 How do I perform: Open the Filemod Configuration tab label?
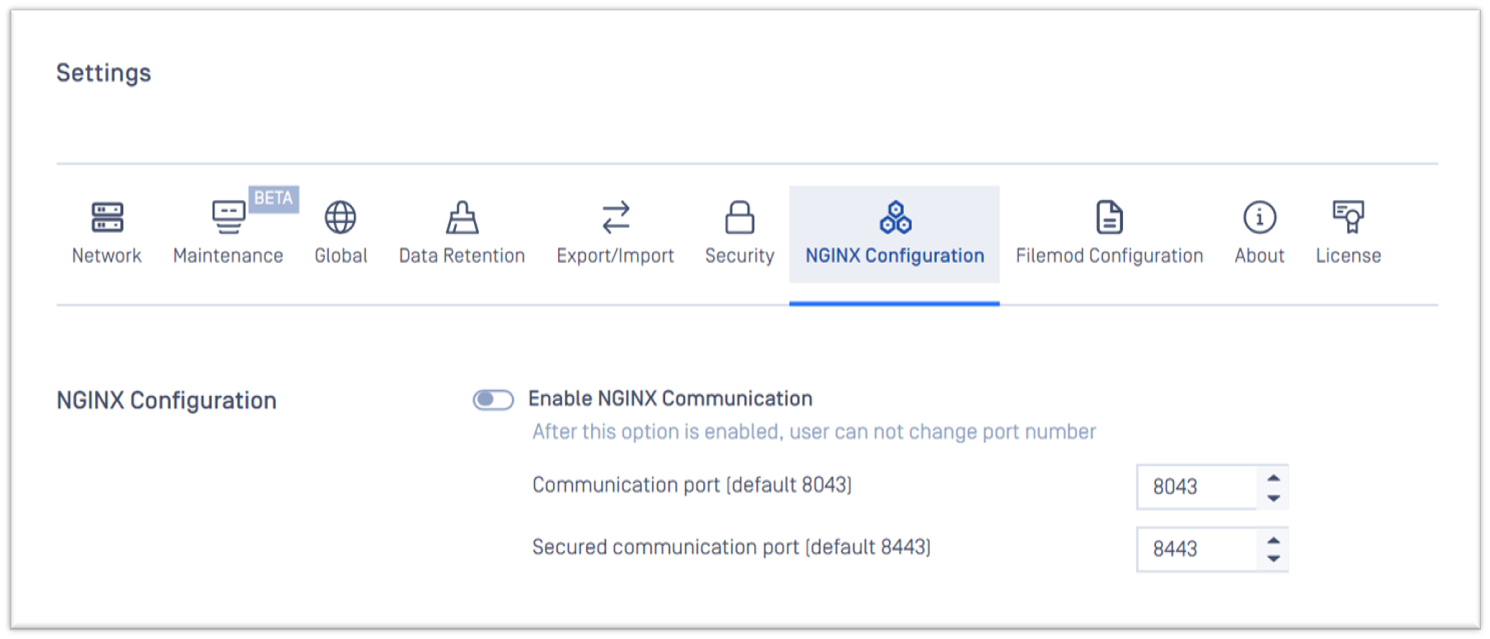point(1110,256)
